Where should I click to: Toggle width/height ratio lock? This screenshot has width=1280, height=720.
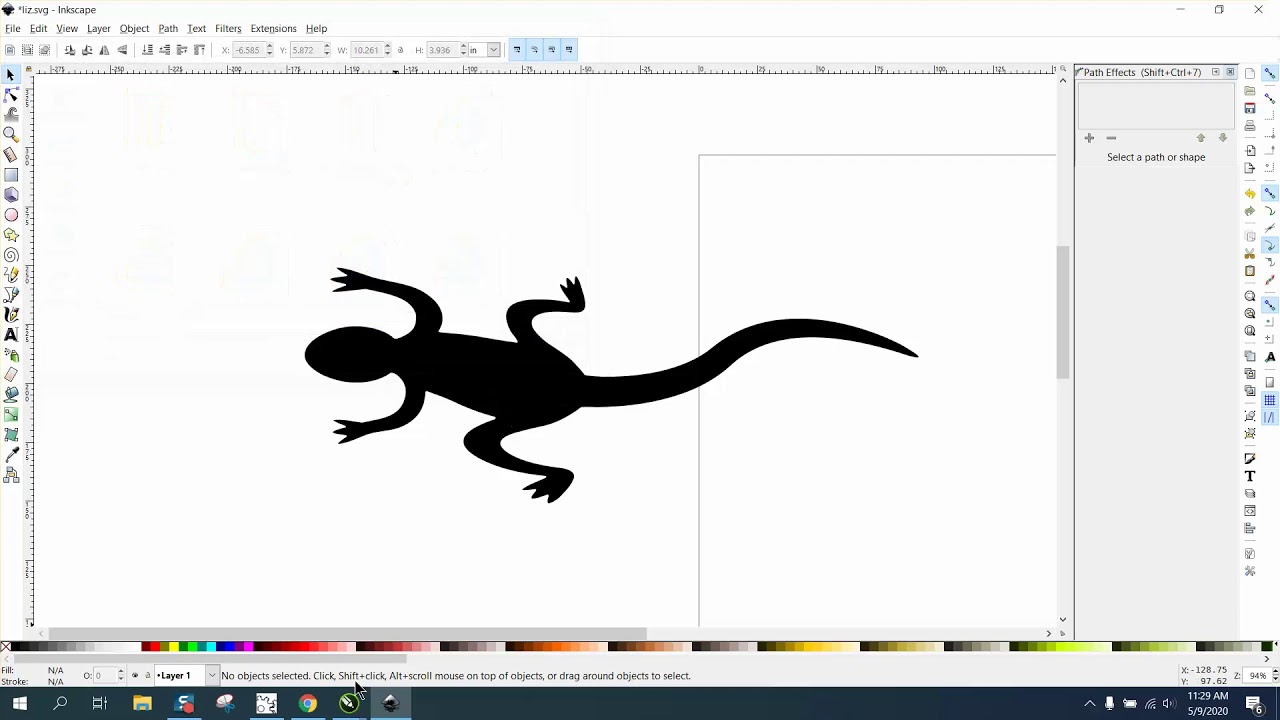coord(401,50)
